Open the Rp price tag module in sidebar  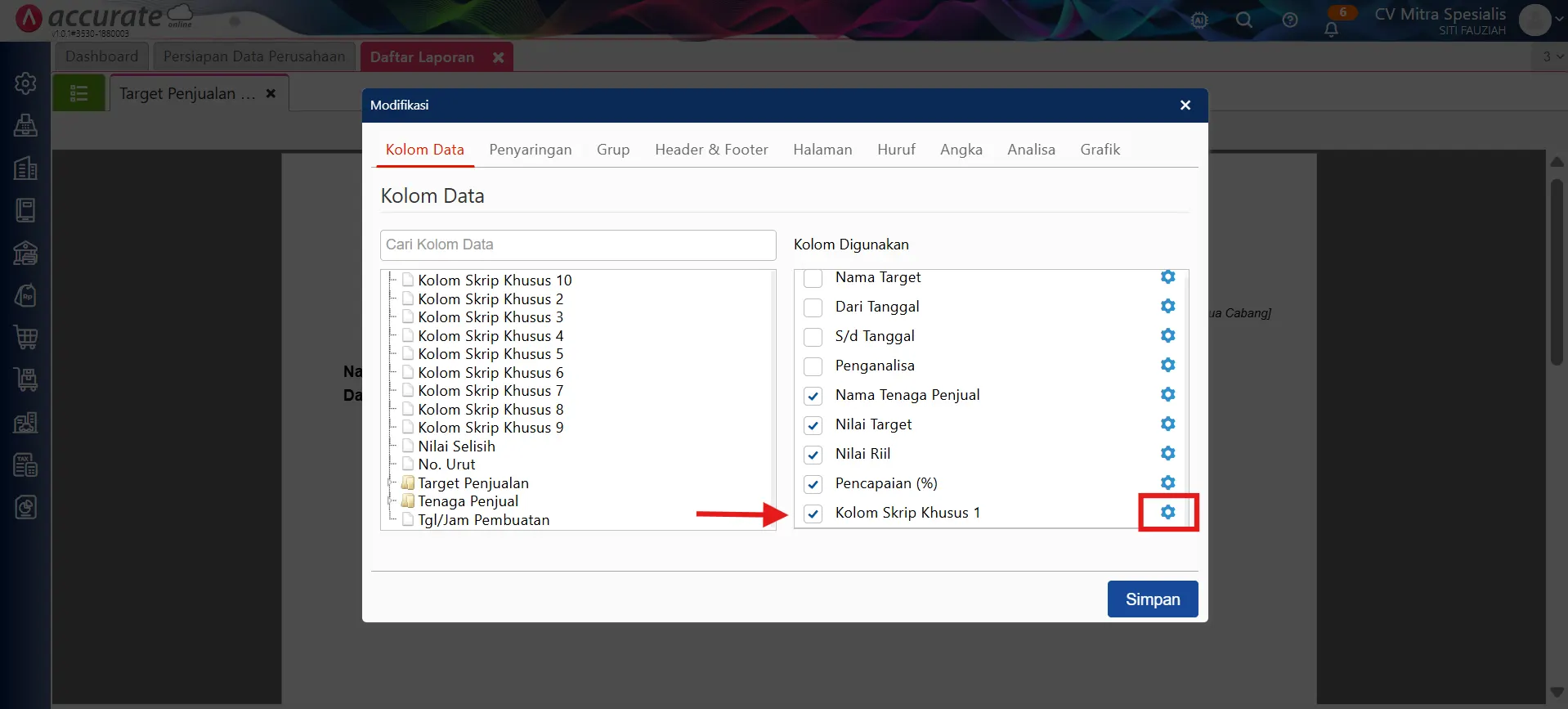coord(25,295)
